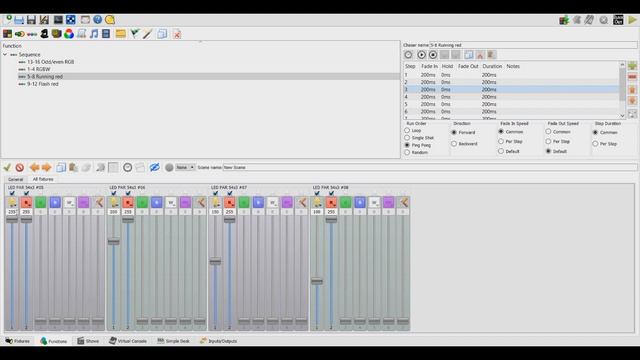The image size is (640, 360).
Task: Add a step with the green plus icon
Action: pyautogui.click(x=632, y=66)
